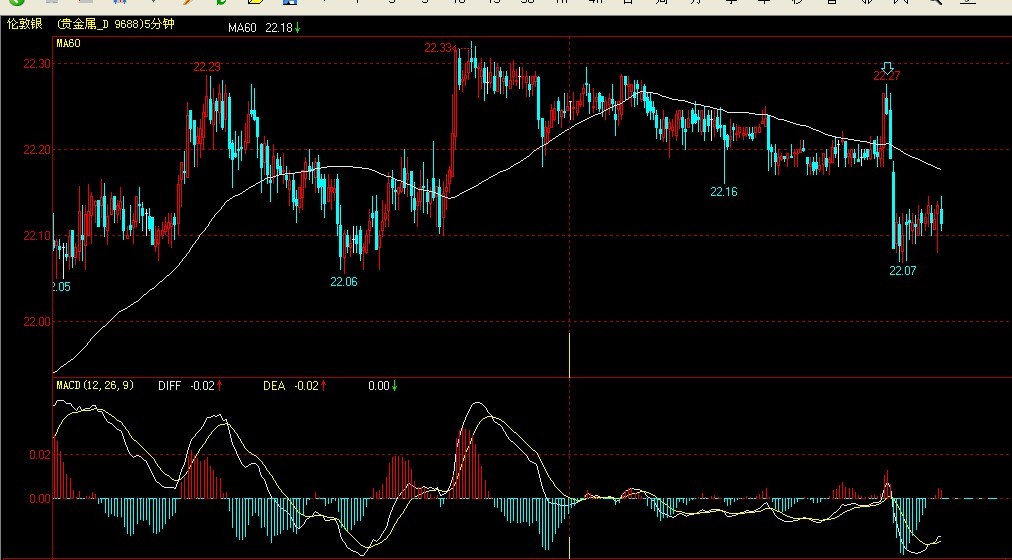Click the 伦敦银 instrument title
1012x560 pixels.
[25, 25]
